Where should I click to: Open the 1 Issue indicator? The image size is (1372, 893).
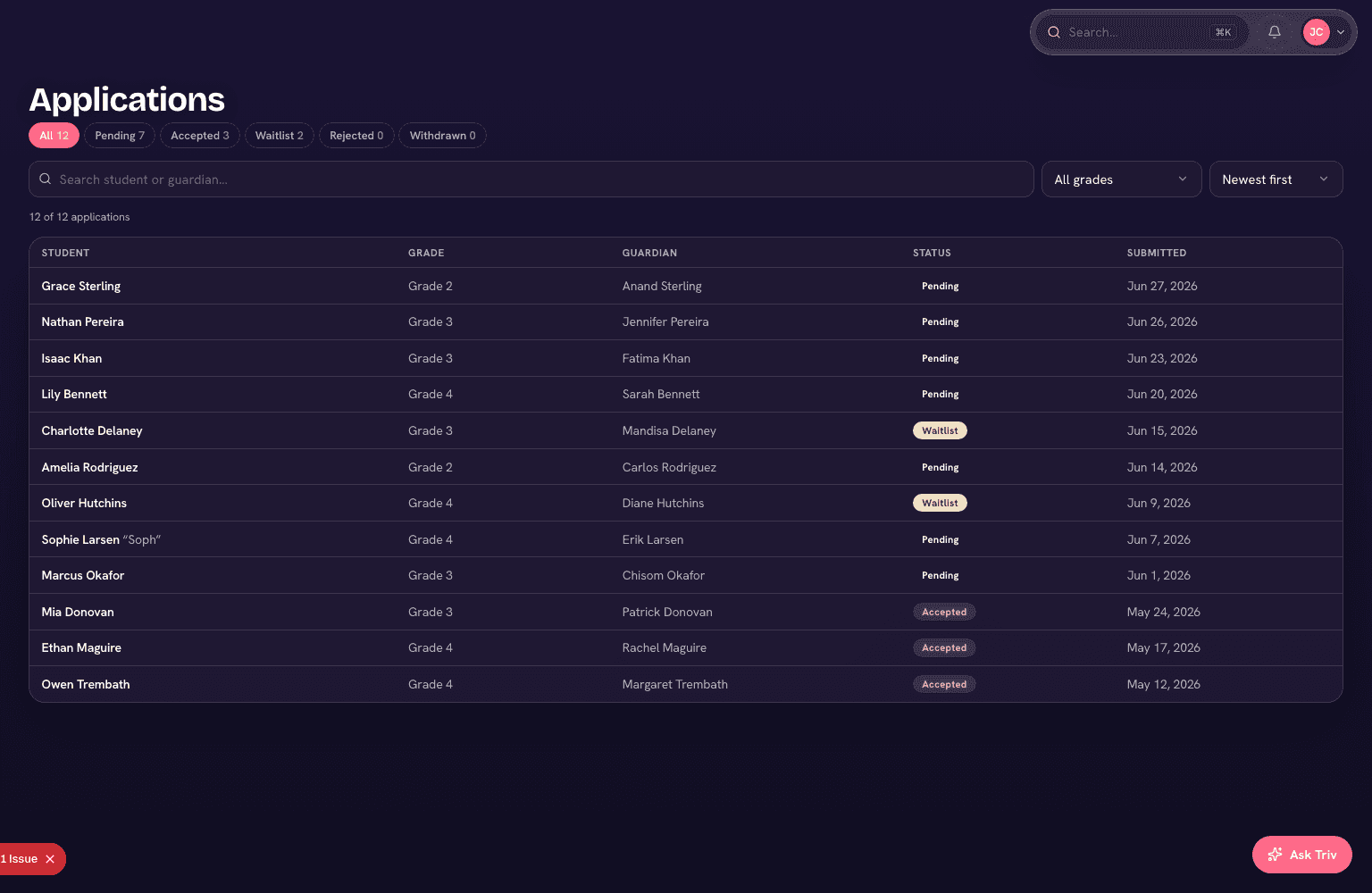pos(20,859)
